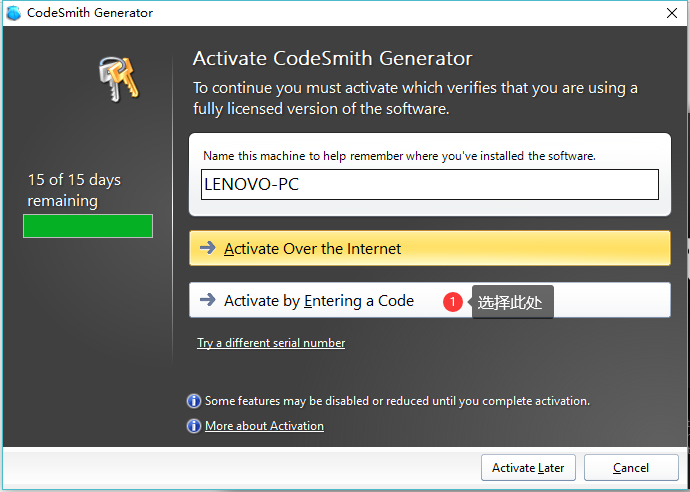Click the 'Activate CodeSmith Generator' heading

coord(332,59)
